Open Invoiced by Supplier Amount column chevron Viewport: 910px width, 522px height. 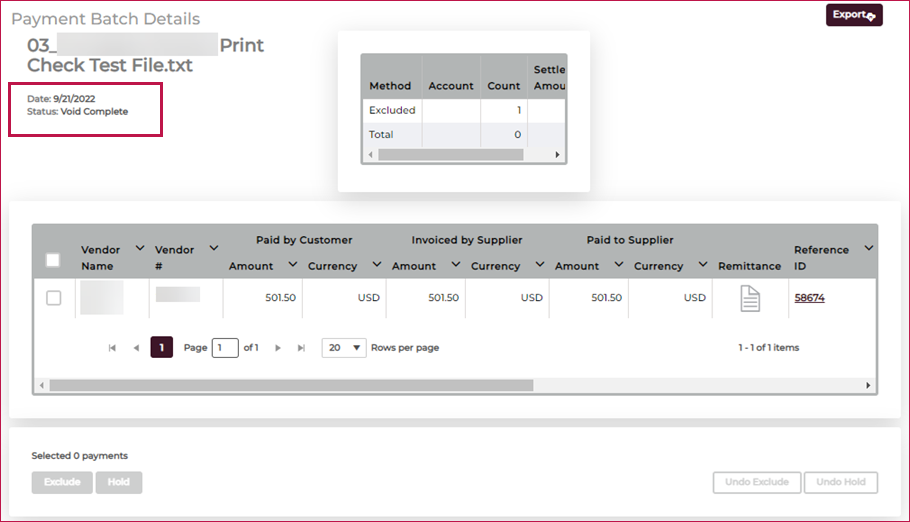(x=456, y=264)
